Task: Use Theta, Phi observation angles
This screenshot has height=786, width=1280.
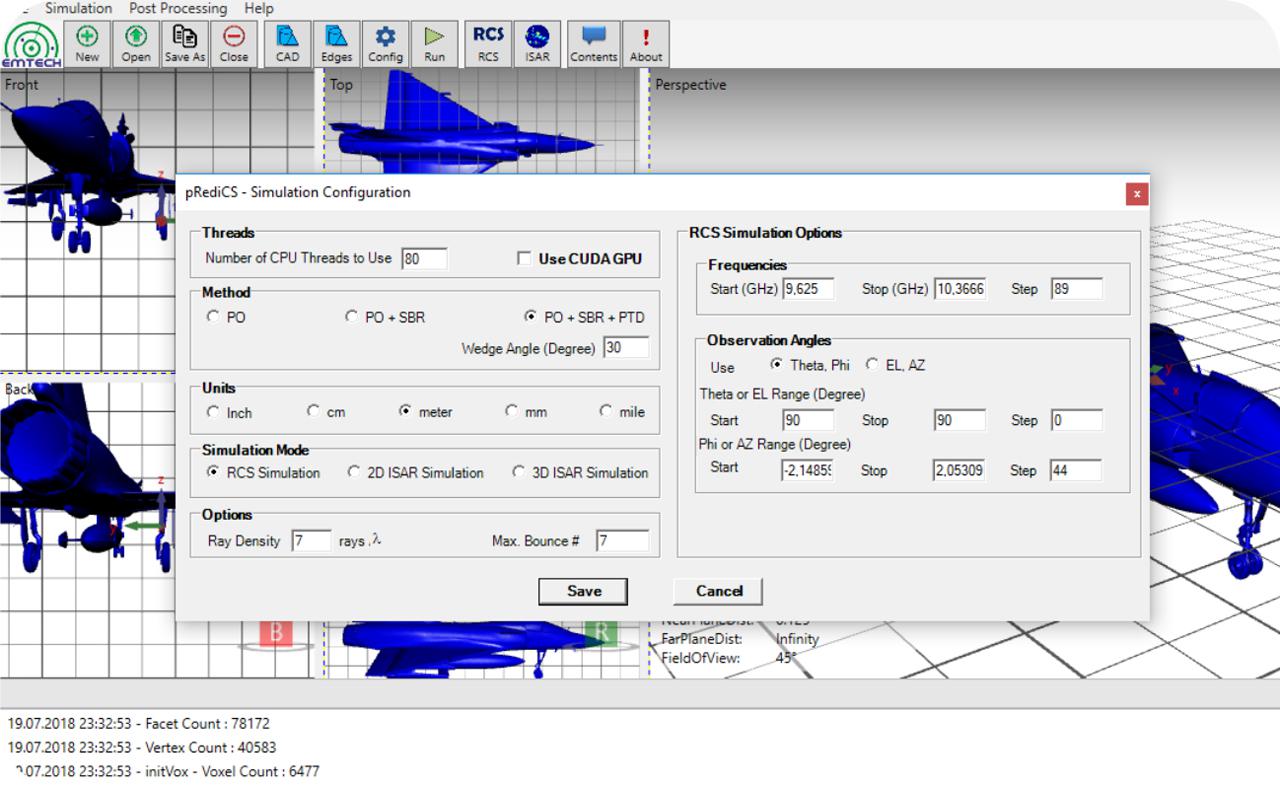Action: [x=776, y=365]
